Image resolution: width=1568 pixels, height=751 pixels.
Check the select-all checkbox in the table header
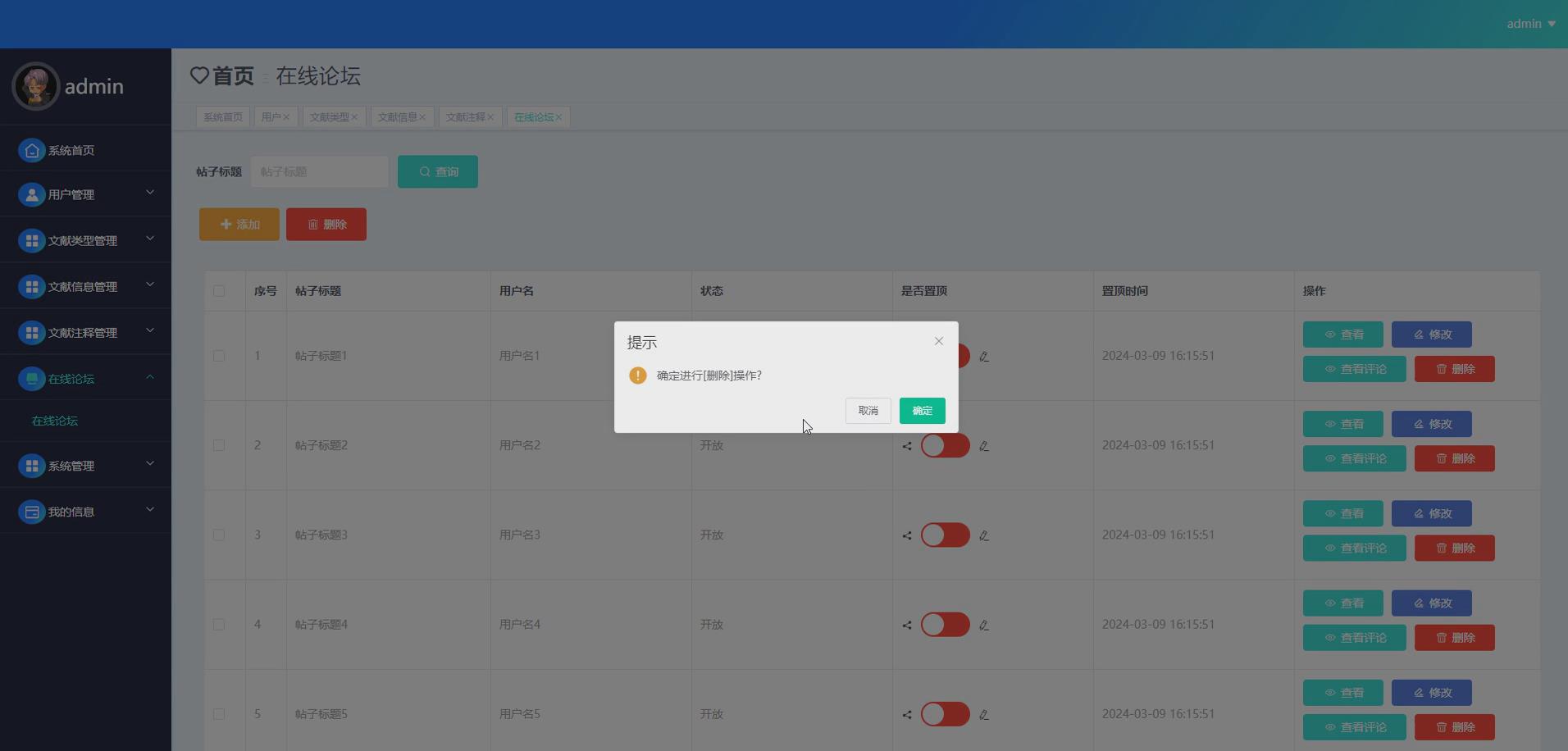[x=219, y=291]
